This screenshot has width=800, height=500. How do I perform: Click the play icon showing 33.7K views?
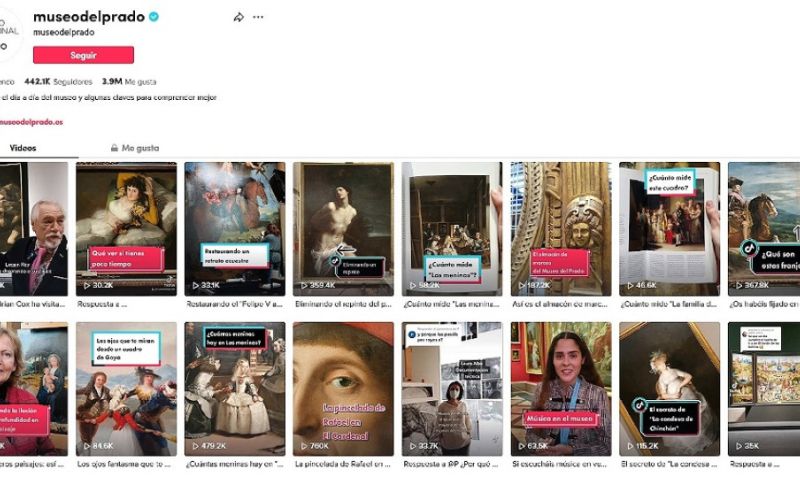pos(413,446)
